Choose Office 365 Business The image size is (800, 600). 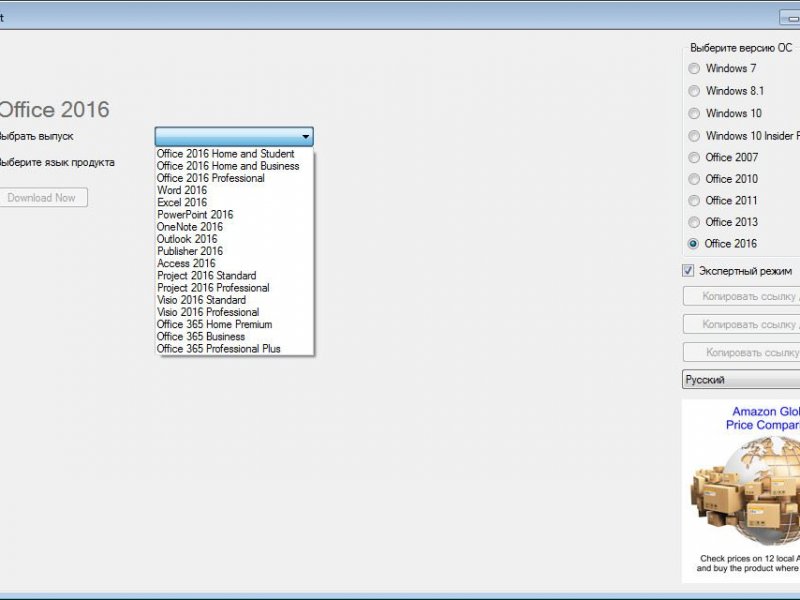[x=234, y=337]
